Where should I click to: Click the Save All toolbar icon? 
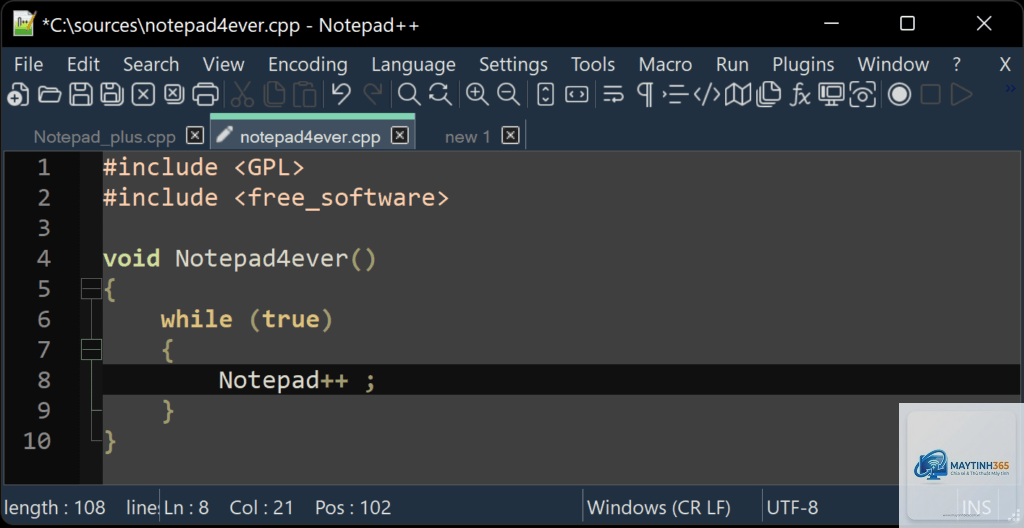coord(112,95)
